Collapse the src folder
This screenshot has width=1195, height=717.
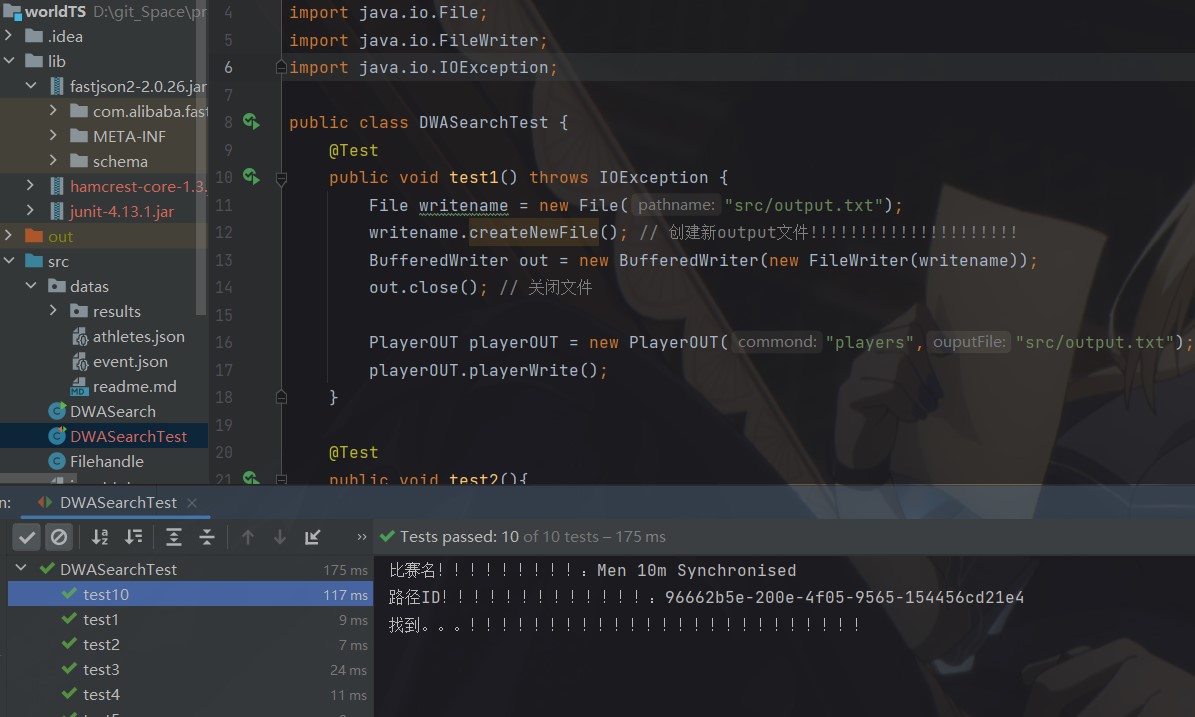click(8, 261)
